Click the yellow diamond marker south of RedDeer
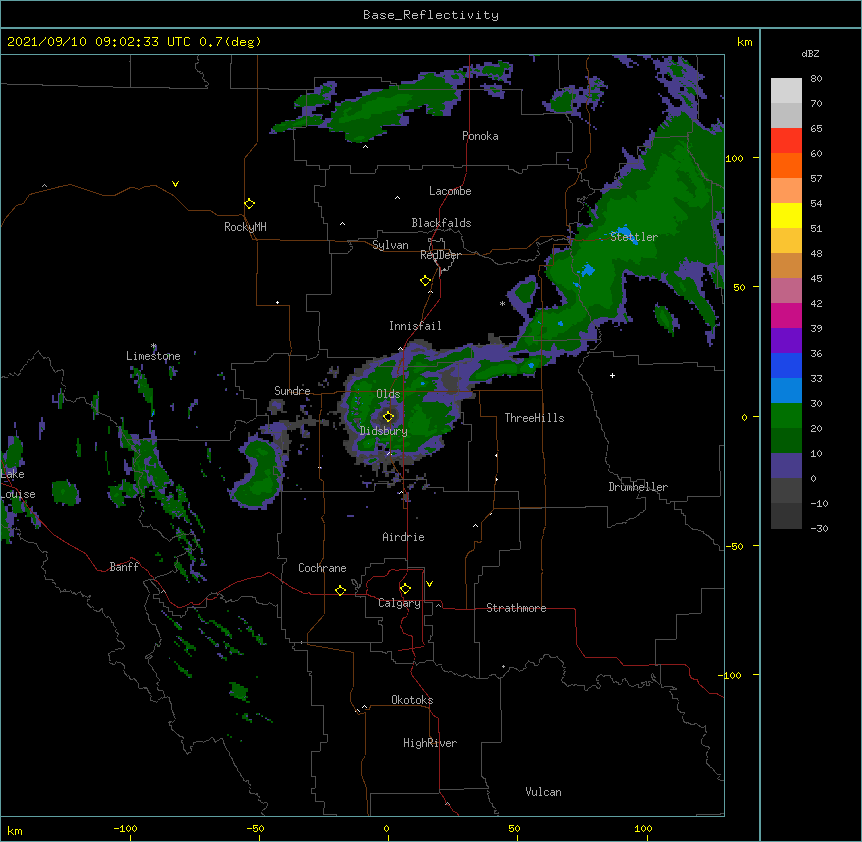This screenshot has height=842, width=862. [426, 281]
